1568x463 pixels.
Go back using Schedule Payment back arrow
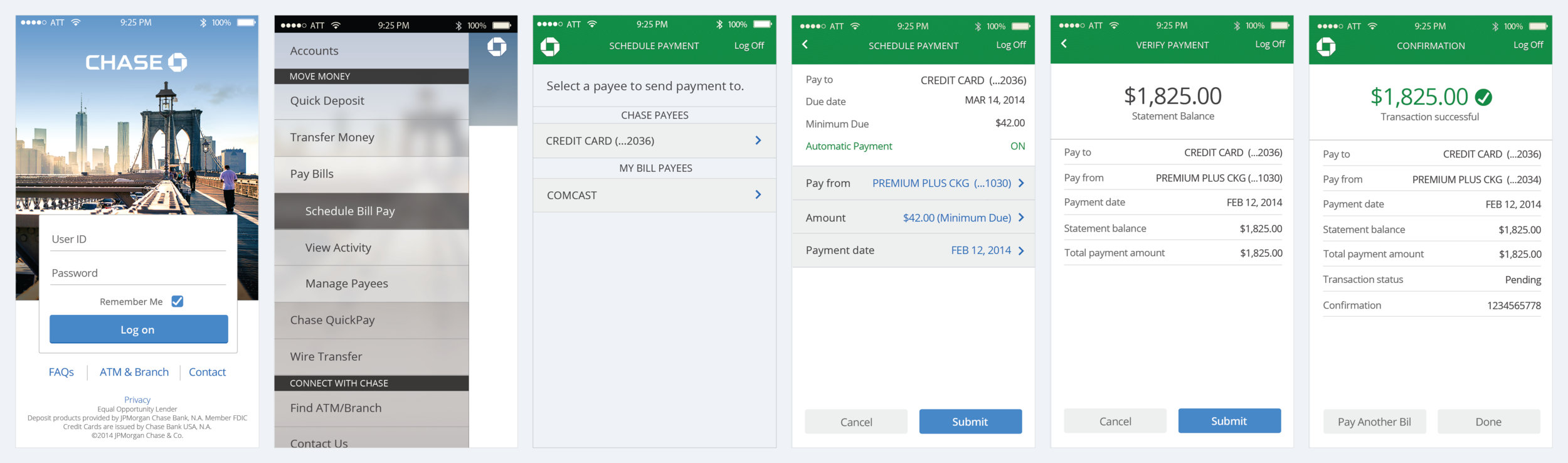805,45
